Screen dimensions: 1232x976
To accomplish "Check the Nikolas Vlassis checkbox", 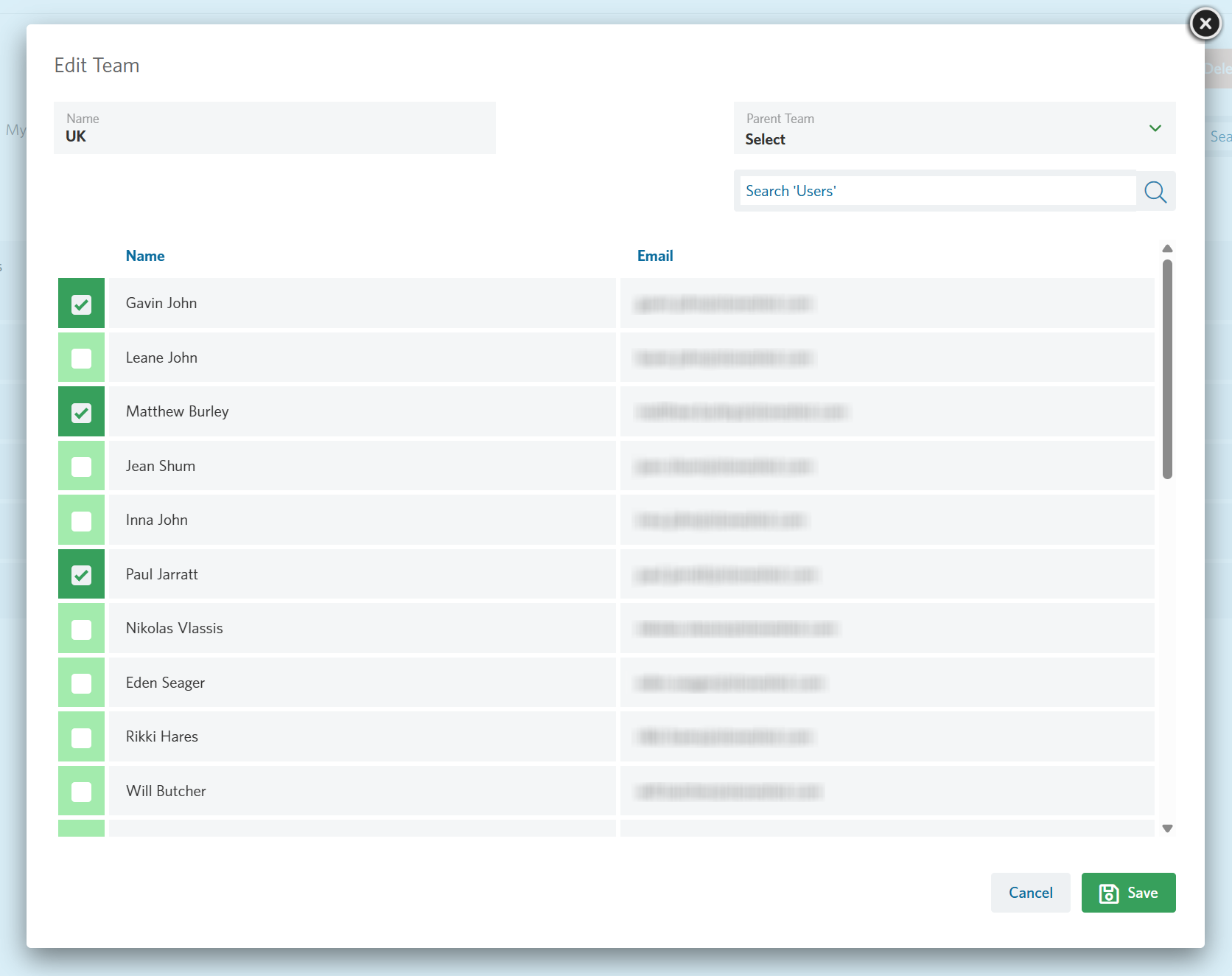I will coord(81,629).
